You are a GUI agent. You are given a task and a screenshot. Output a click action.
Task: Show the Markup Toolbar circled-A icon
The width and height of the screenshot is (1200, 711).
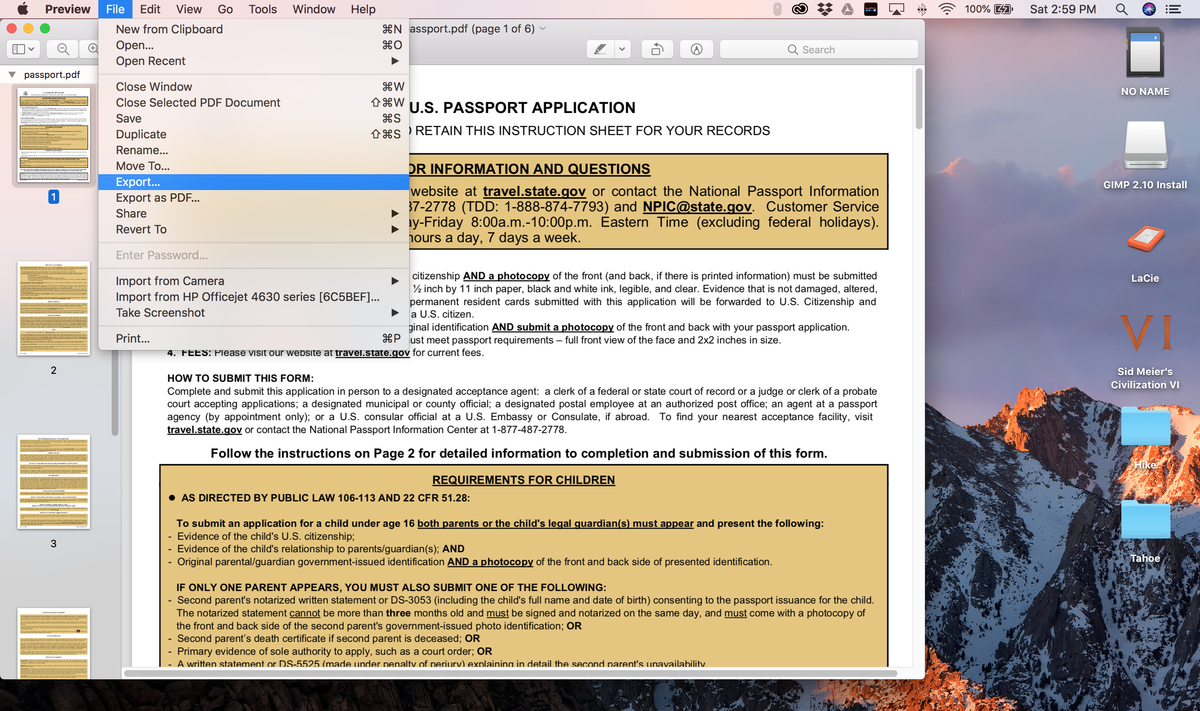tap(696, 49)
